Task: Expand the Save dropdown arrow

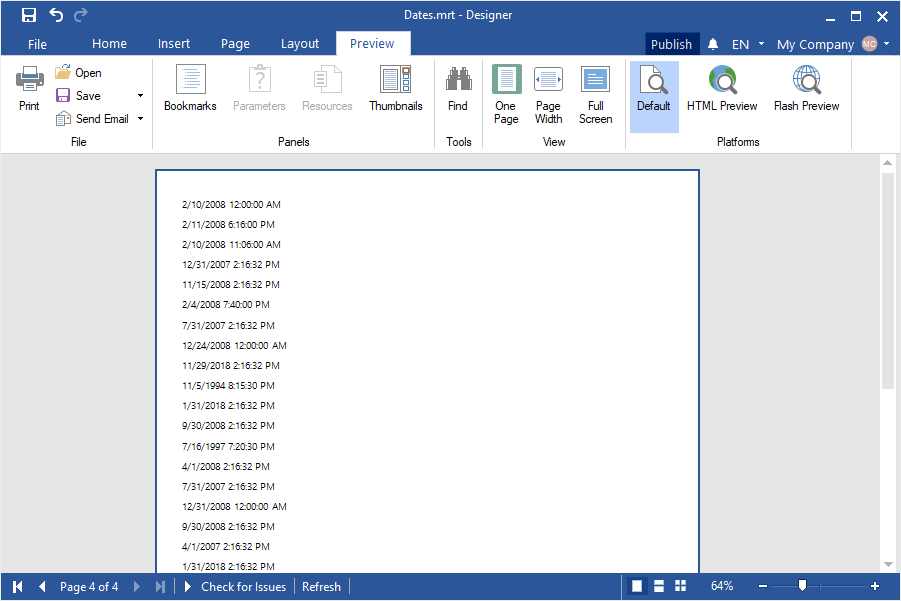Action: click(140, 96)
